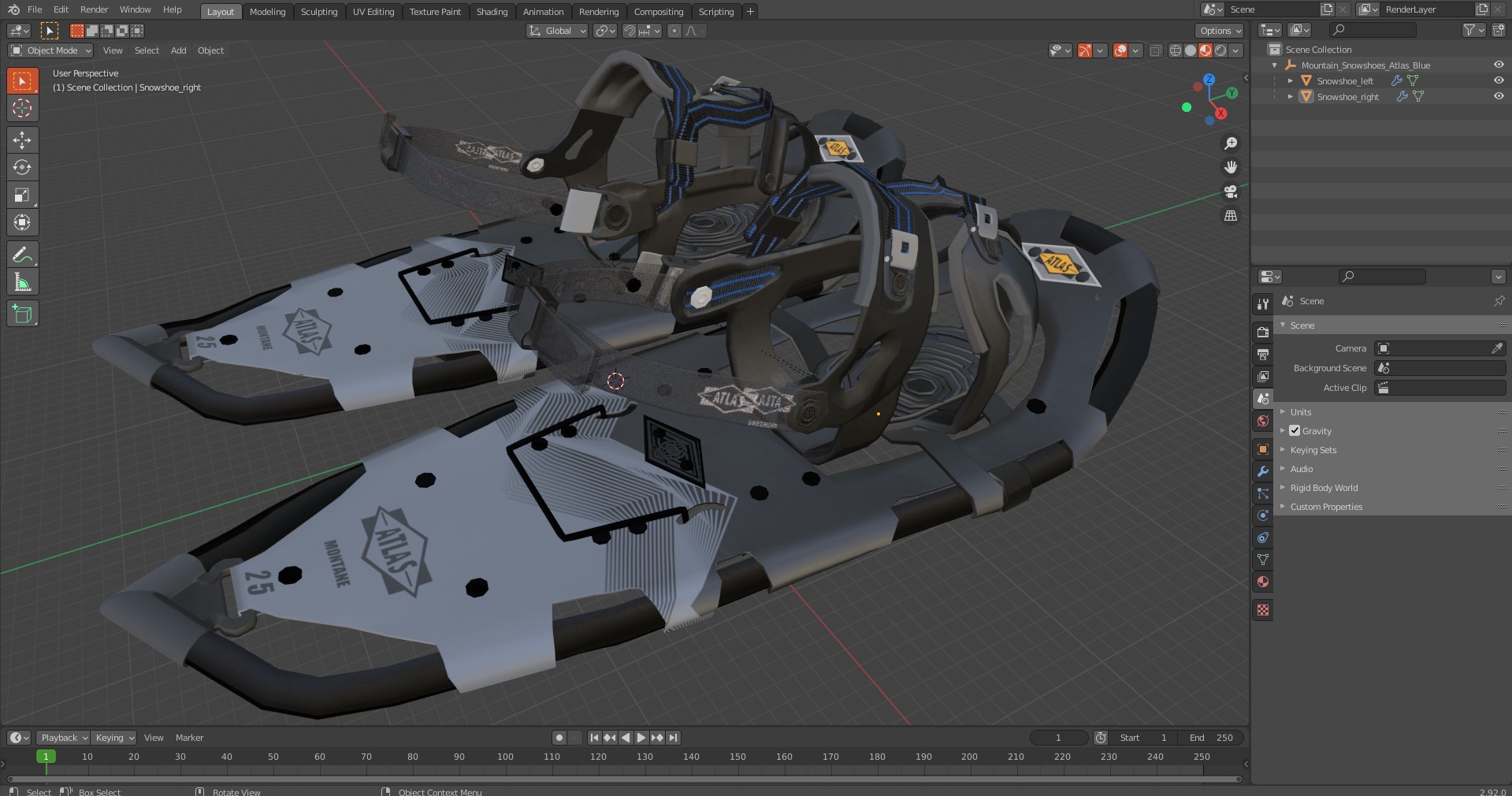
Task: Expand Snowshoe_left tree item
Action: 1291,80
